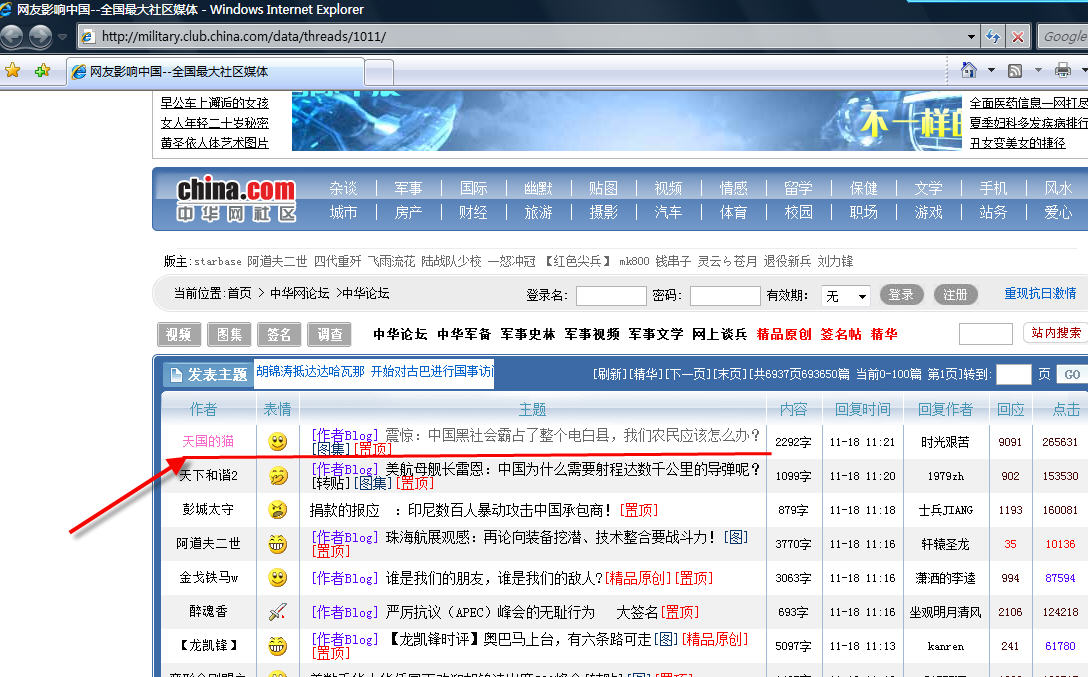Click the browser Back arrow button
The image size is (1088, 677).
[12, 37]
